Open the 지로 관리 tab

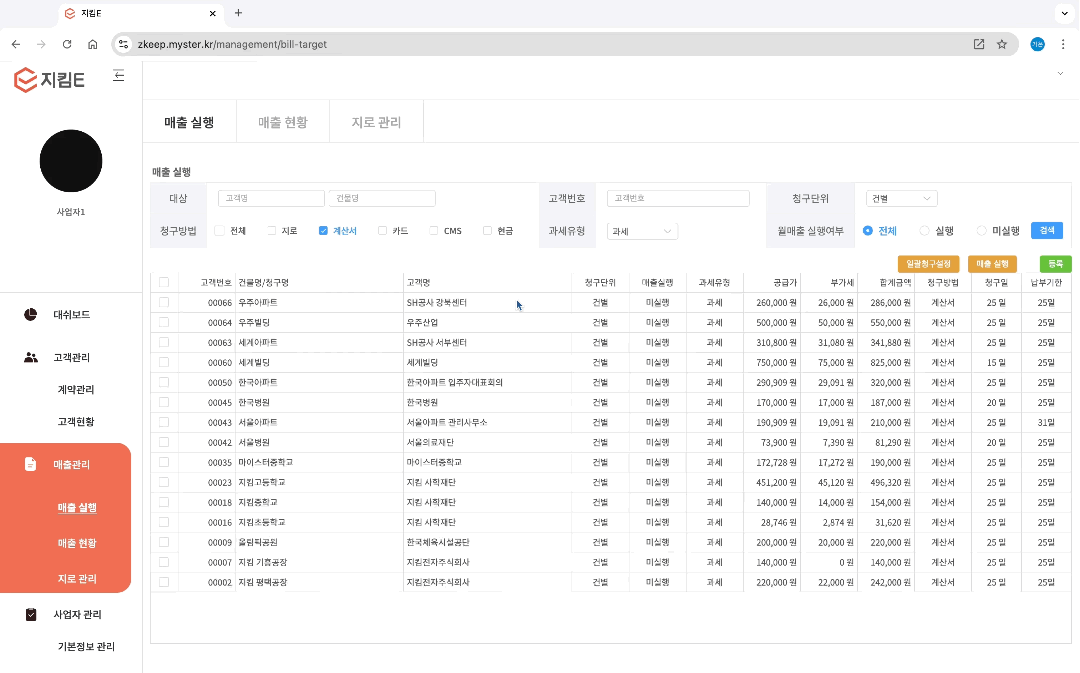[376, 123]
